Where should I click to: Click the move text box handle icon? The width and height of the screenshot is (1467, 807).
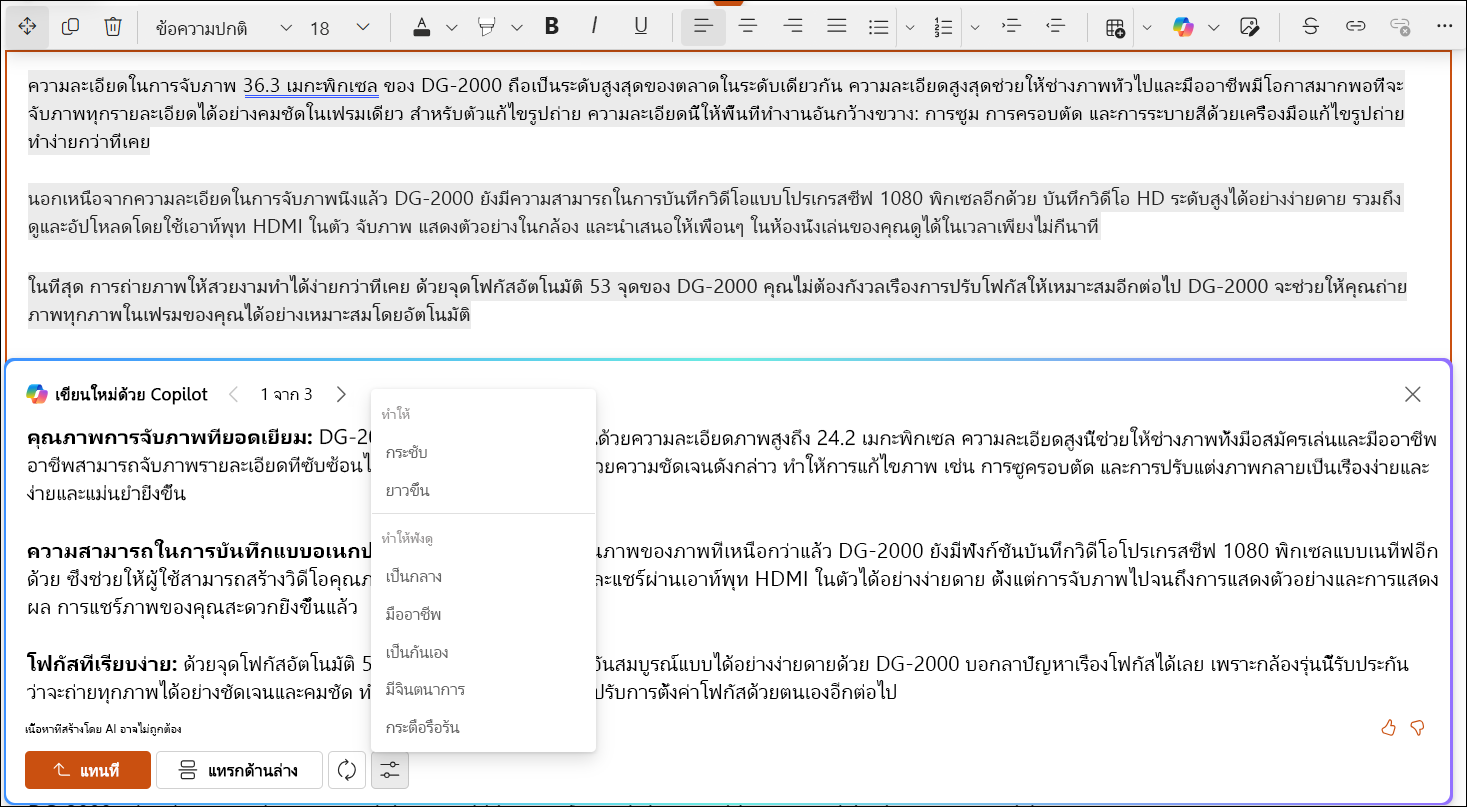(27, 27)
